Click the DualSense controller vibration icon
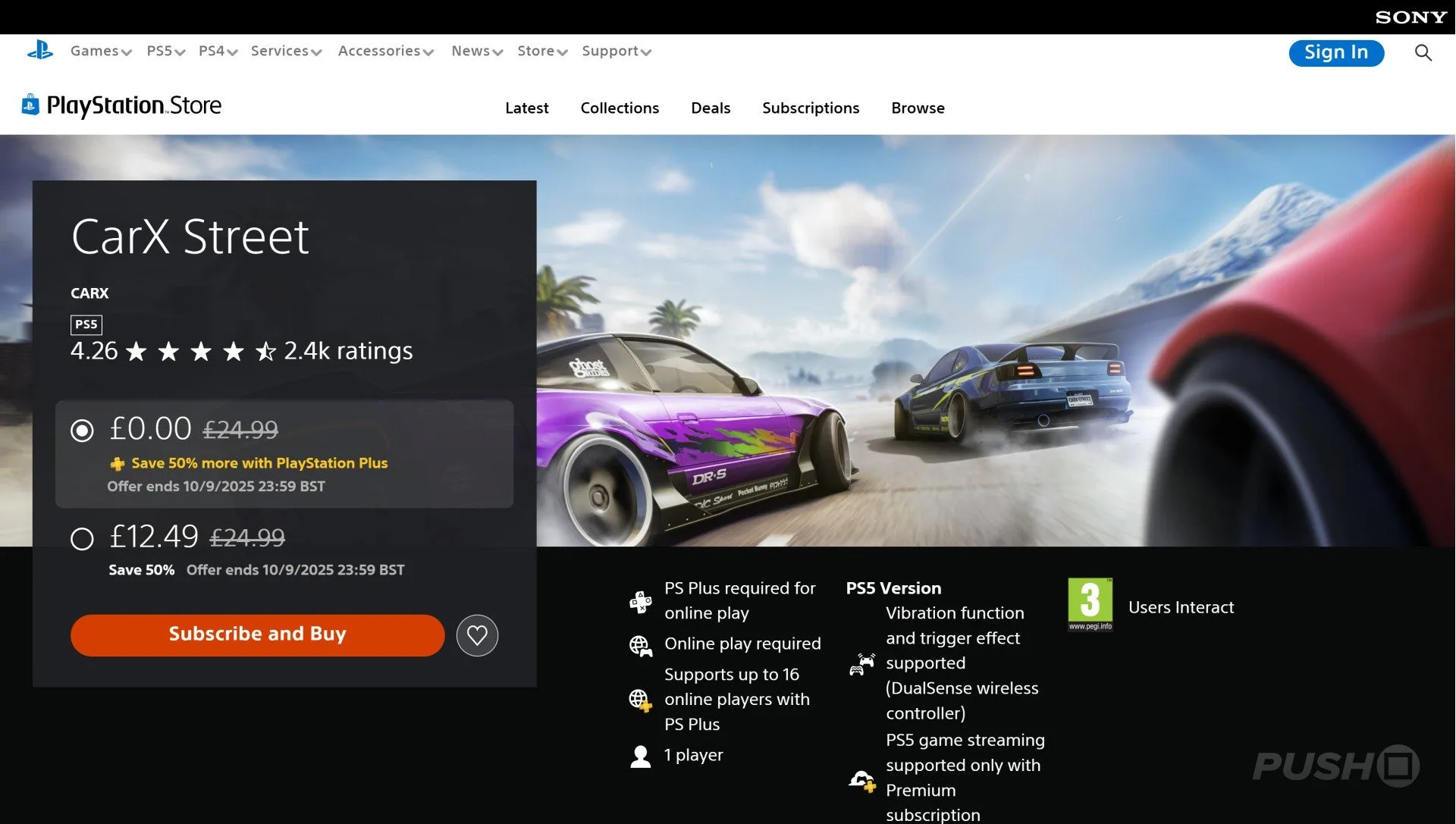The image size is (1456, 824). tap(861, 664)
